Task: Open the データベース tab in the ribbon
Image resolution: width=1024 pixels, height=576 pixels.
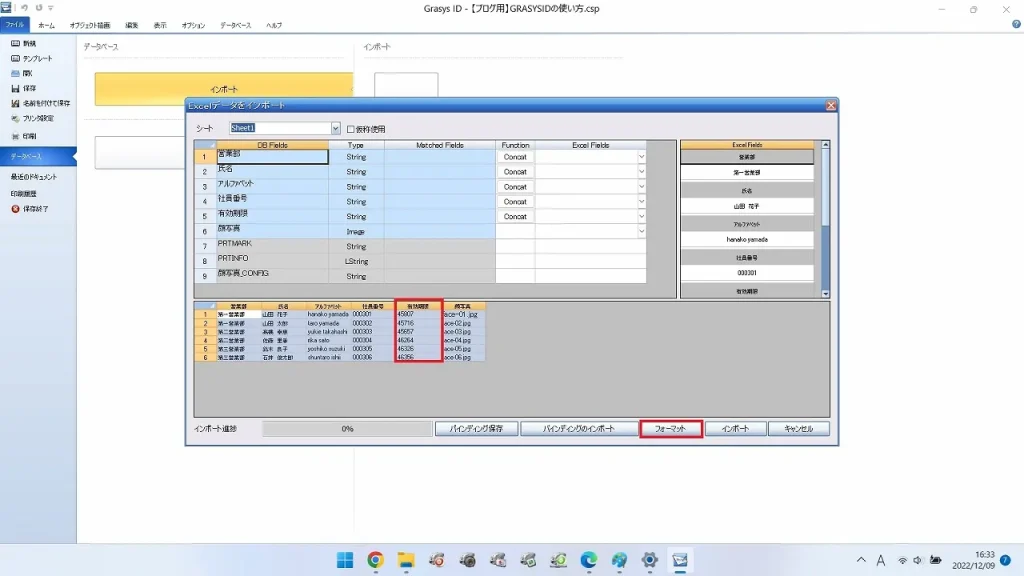Action: (236, 25)
